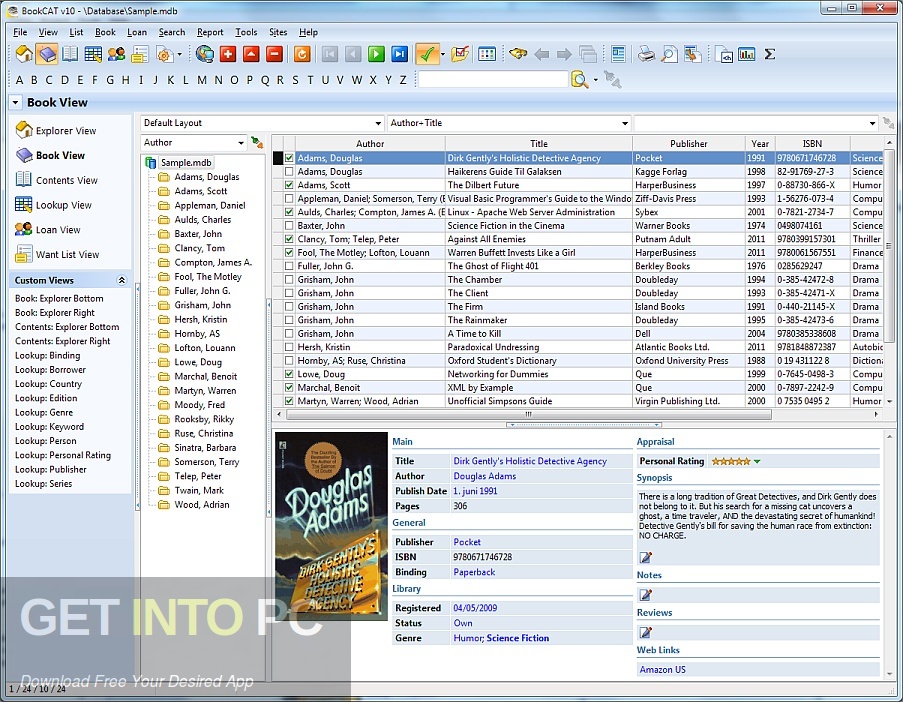This screenshot has height=702, width=903.
Task: Click the red plus Add book icon
Action: tap(228, 54)
